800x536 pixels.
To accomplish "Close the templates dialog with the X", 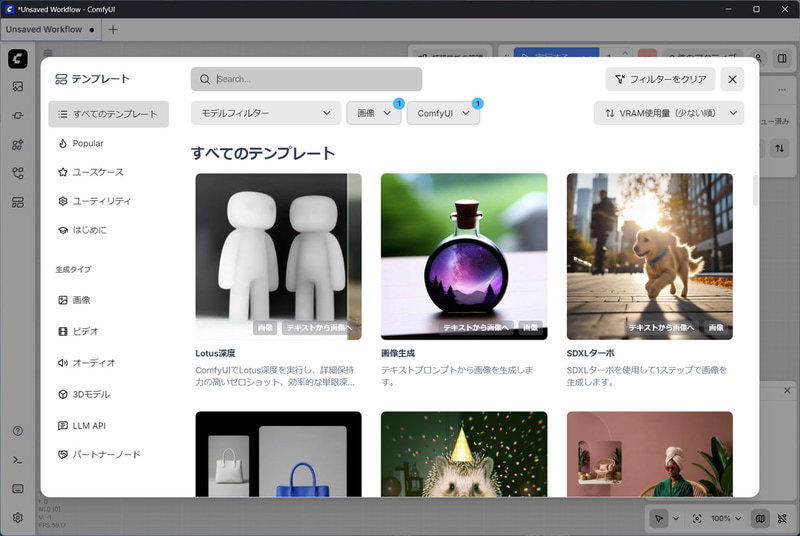I will point(732,79).
